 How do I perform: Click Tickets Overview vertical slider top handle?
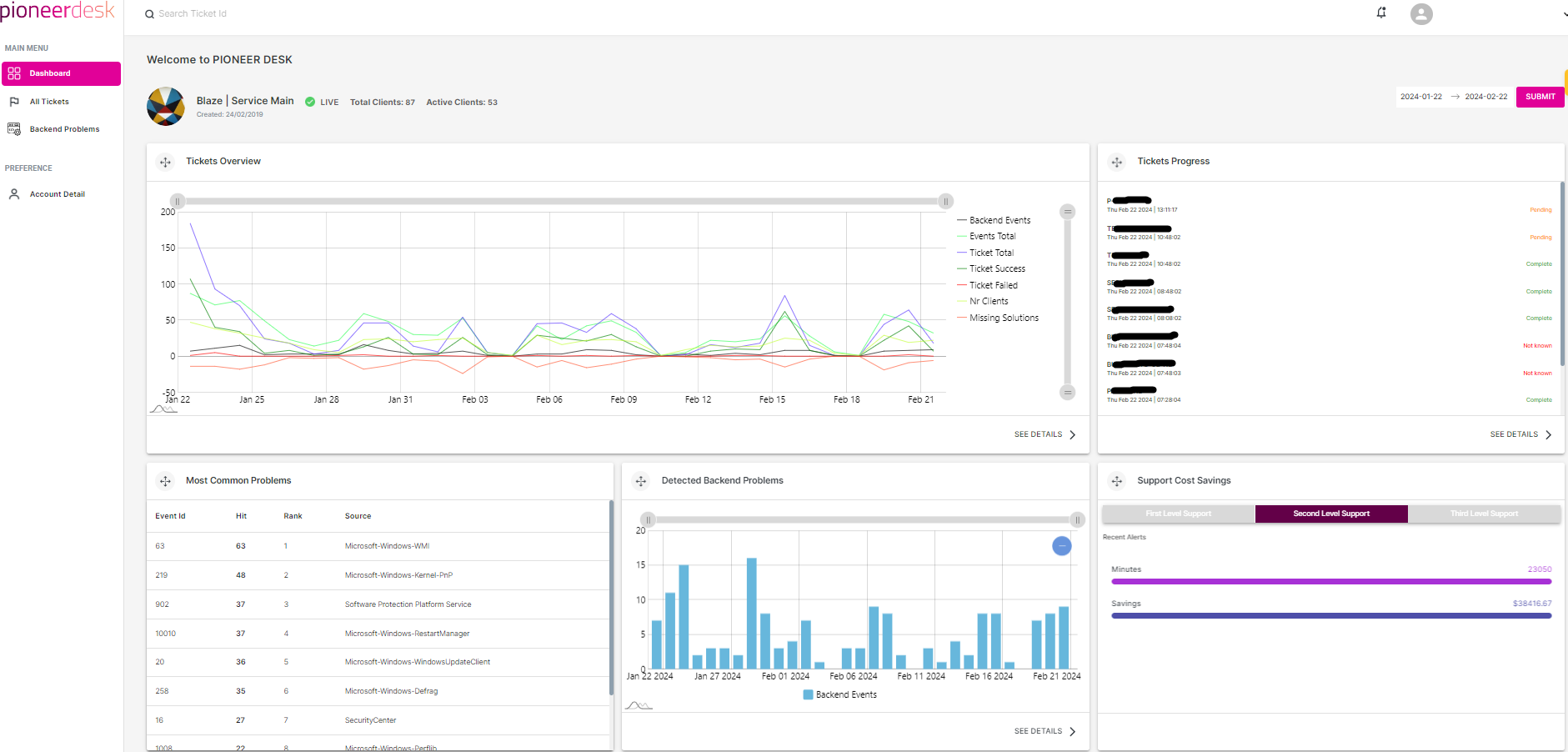(1067, 212)
